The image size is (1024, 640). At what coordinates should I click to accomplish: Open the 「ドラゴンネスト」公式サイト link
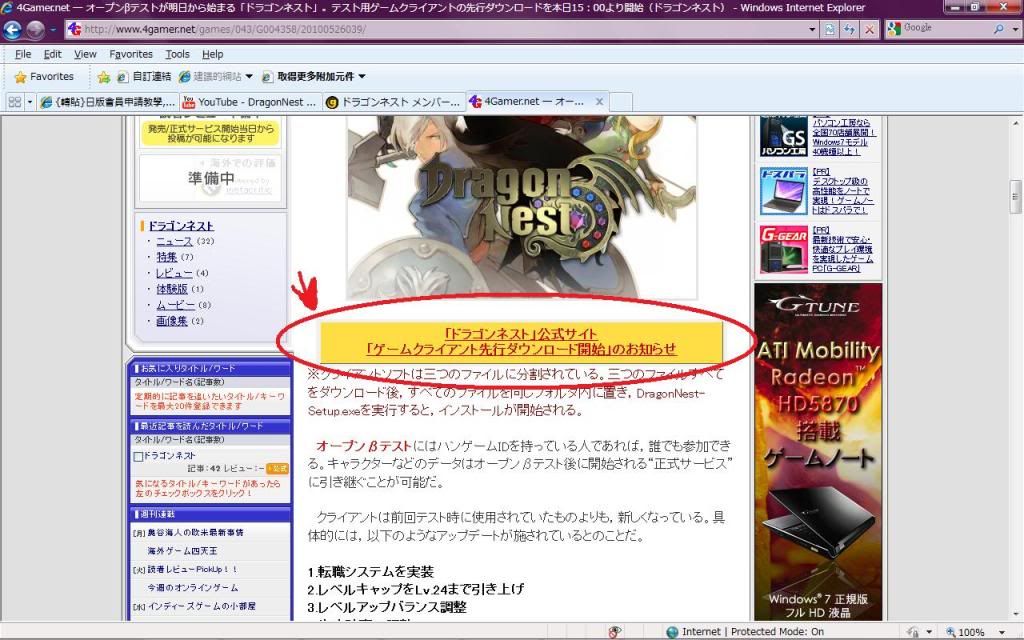click(520, 333)
